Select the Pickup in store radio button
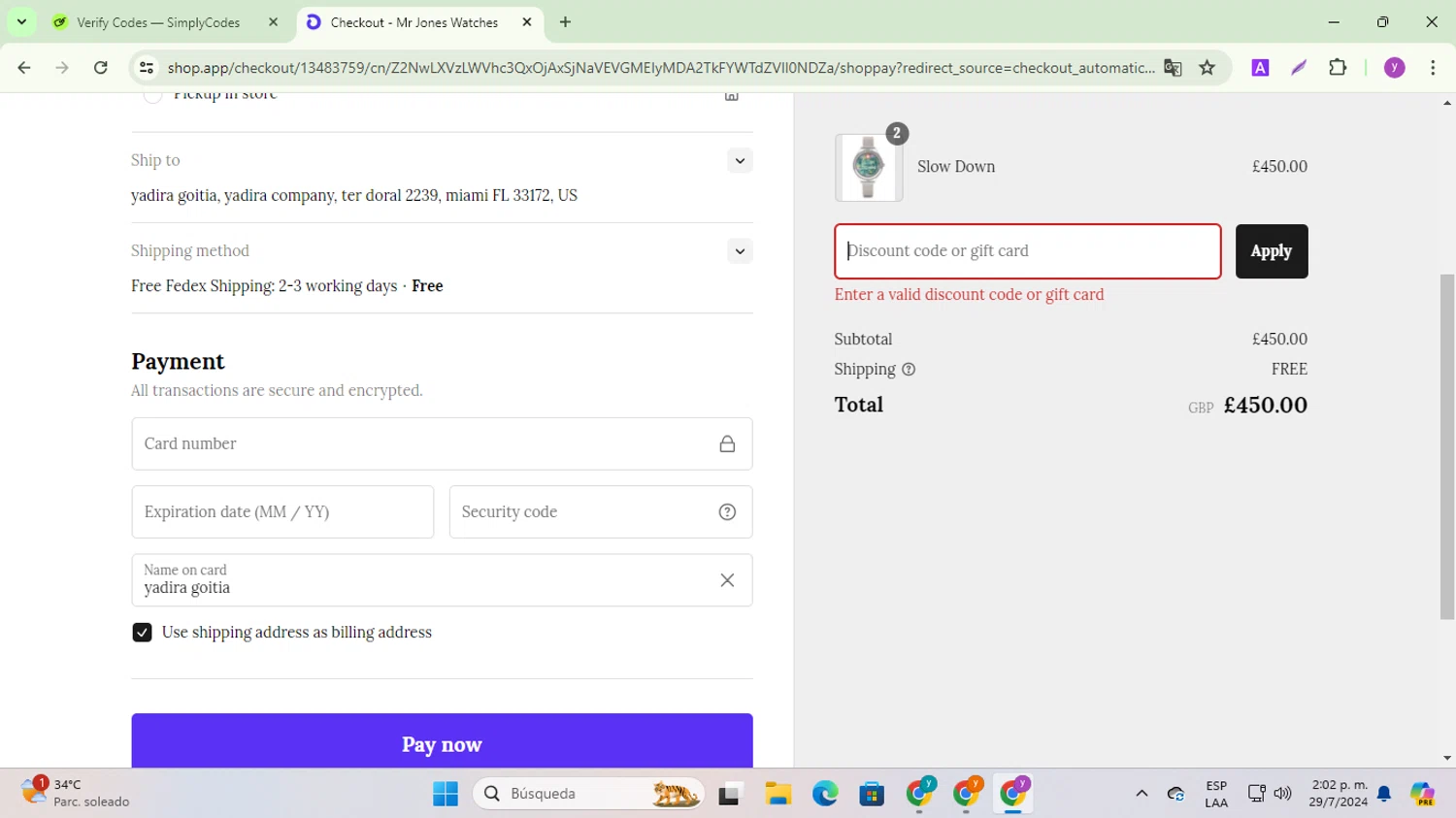The width and height of the screenshot is (1456, 818). tap(152, 95)
